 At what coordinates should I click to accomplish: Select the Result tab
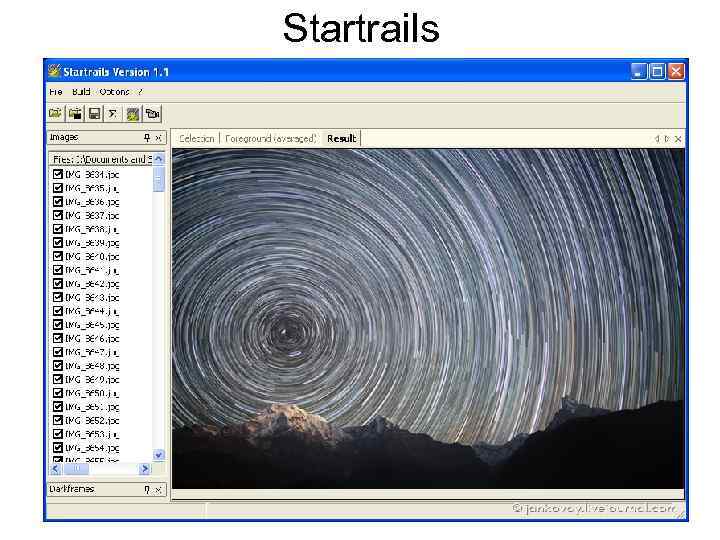click(x=342, y=139)
